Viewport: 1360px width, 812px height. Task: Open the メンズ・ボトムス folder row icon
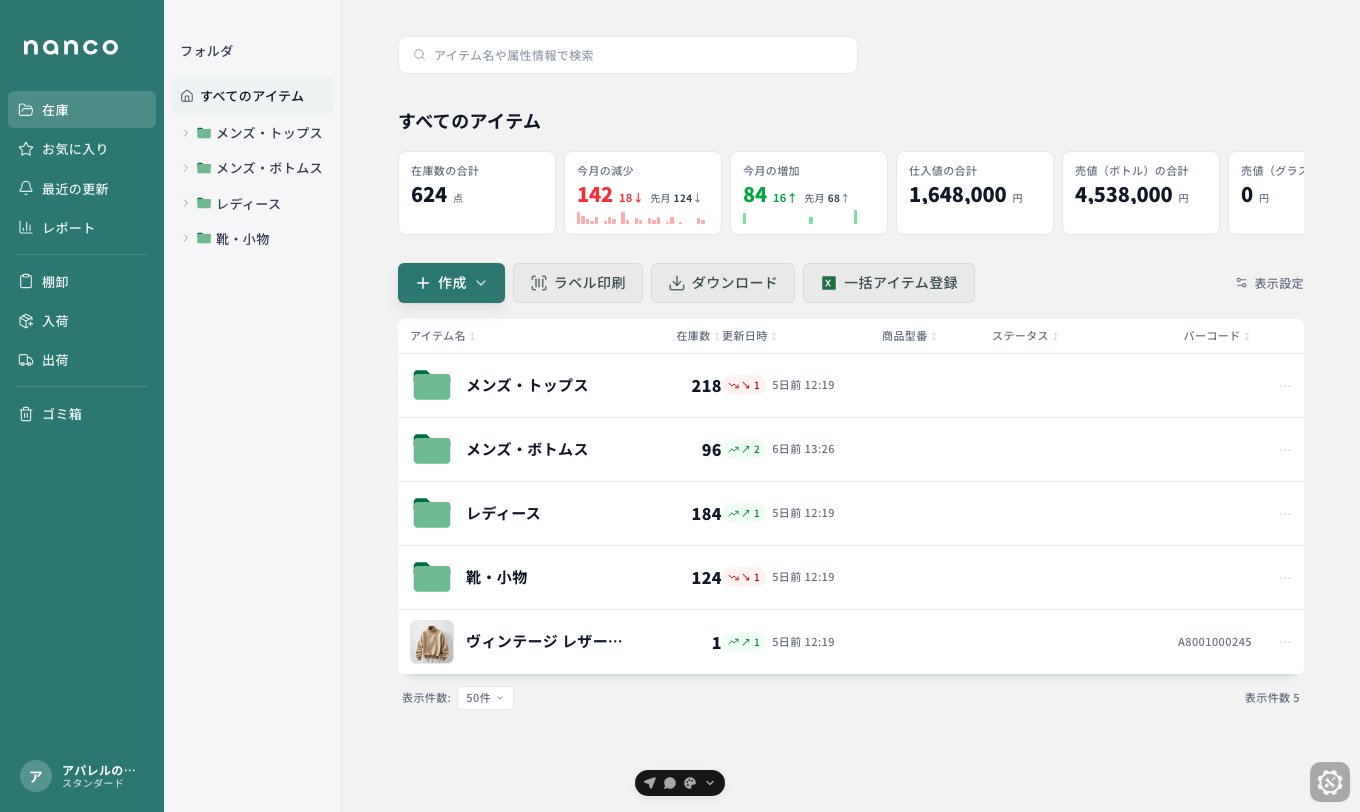432,449
